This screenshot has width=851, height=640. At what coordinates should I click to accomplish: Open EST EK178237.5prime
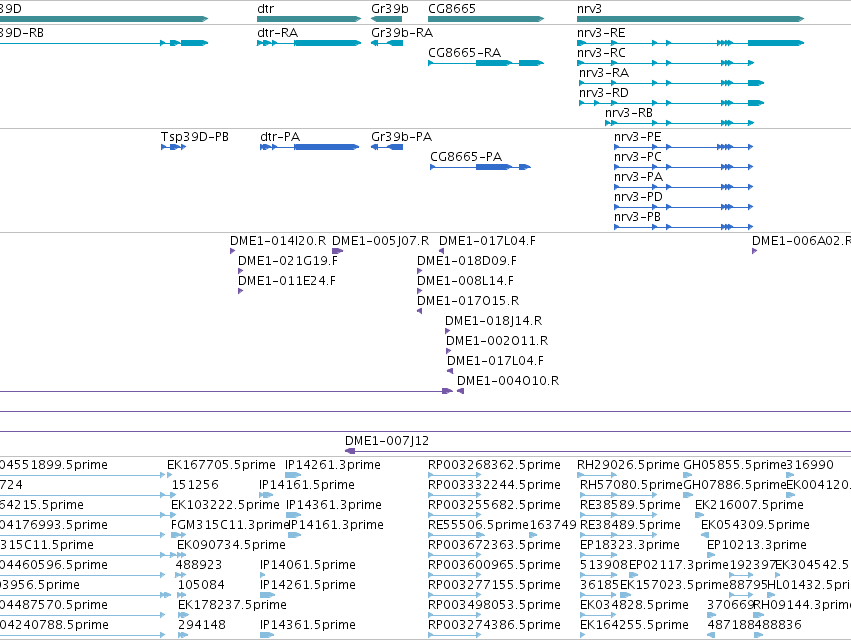pos(183,616)
